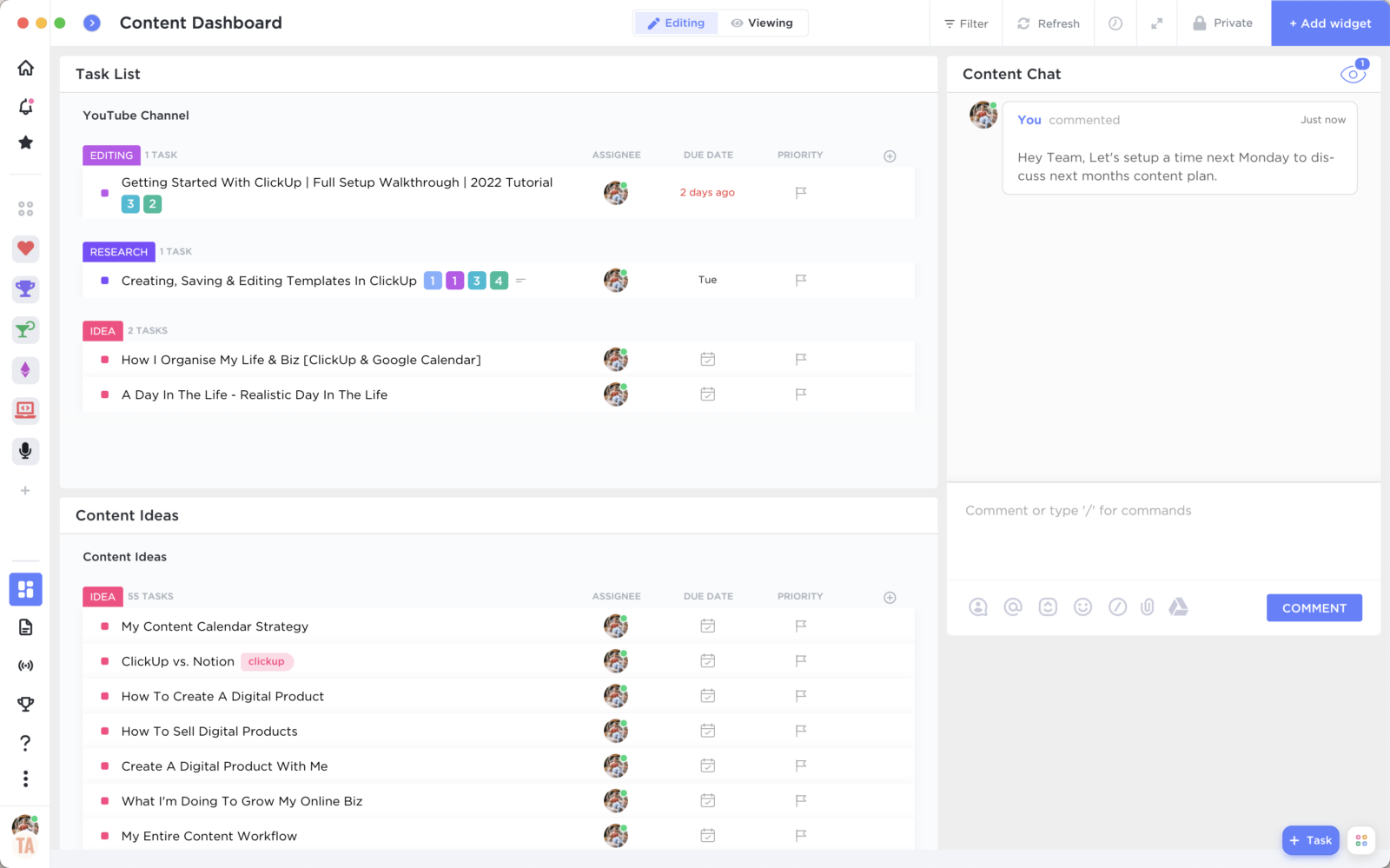Screen dimensions: 1390x868
Task: Insert emoji using the smiley icon
Action: [x=1082, y=607]
